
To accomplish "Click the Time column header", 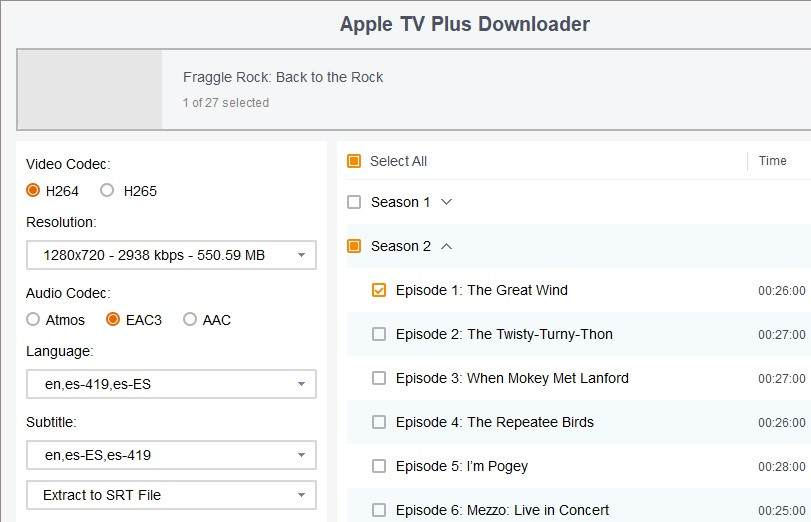I will (x=772, y=161).
